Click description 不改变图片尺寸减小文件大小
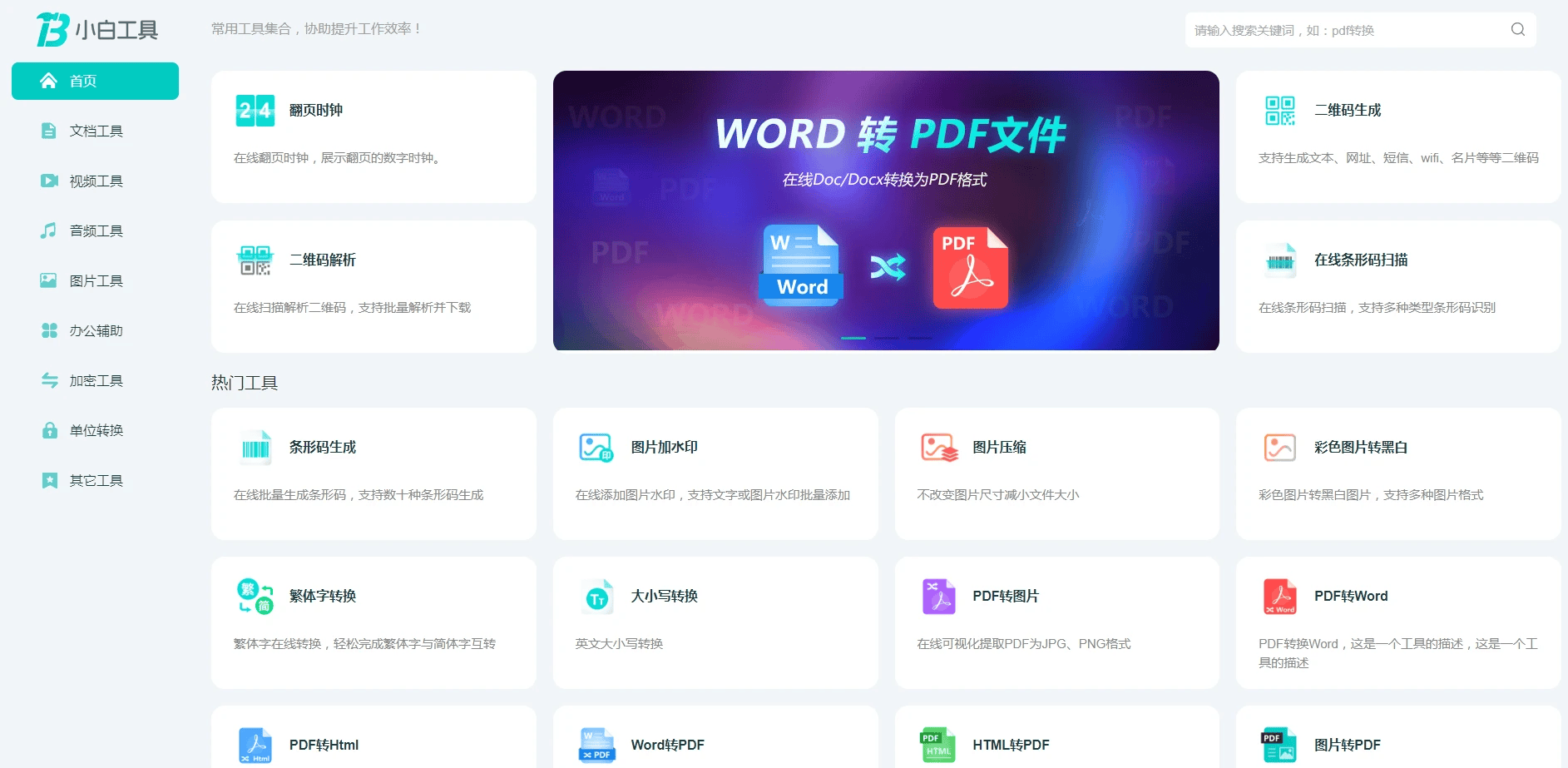This screenshot has height=768, width=1568. [x=998, y=494]
